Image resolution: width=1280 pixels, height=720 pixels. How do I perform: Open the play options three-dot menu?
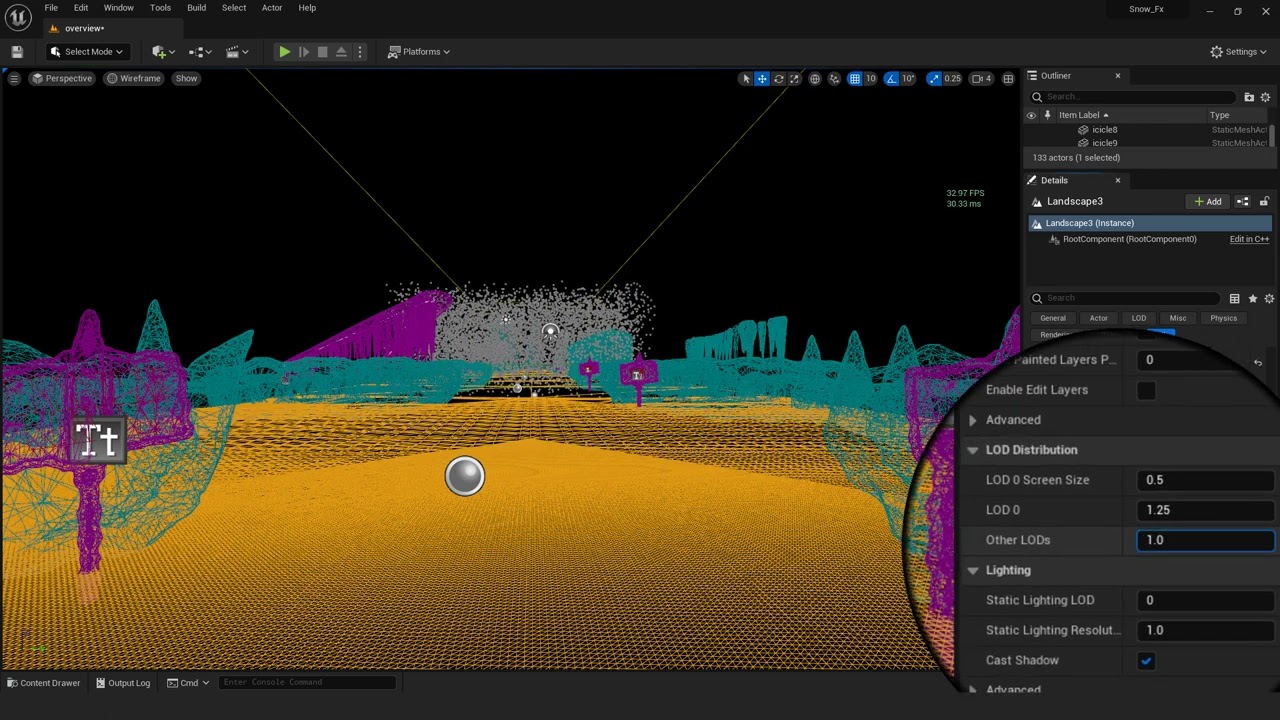360,52
